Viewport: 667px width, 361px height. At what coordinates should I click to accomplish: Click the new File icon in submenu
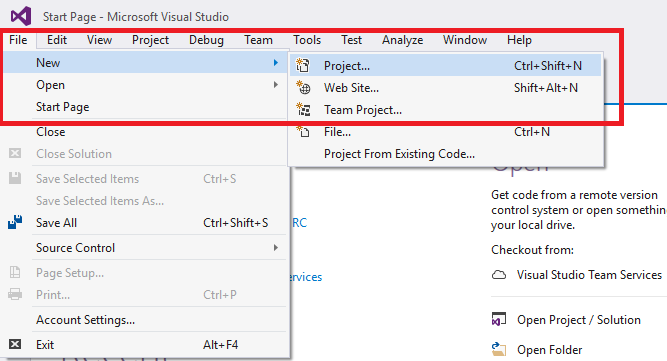303,131
